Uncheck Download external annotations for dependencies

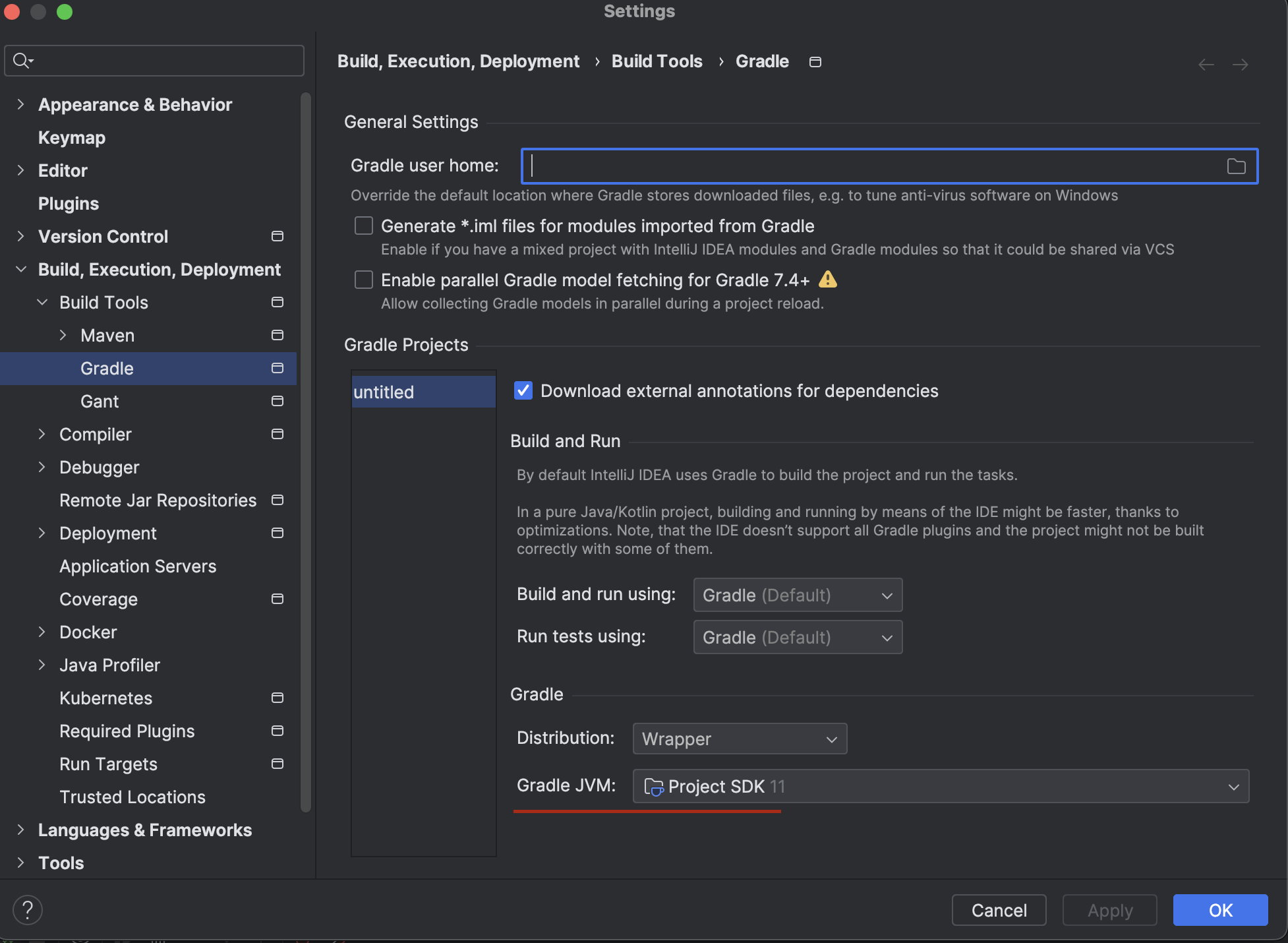(x=523, y=390)
